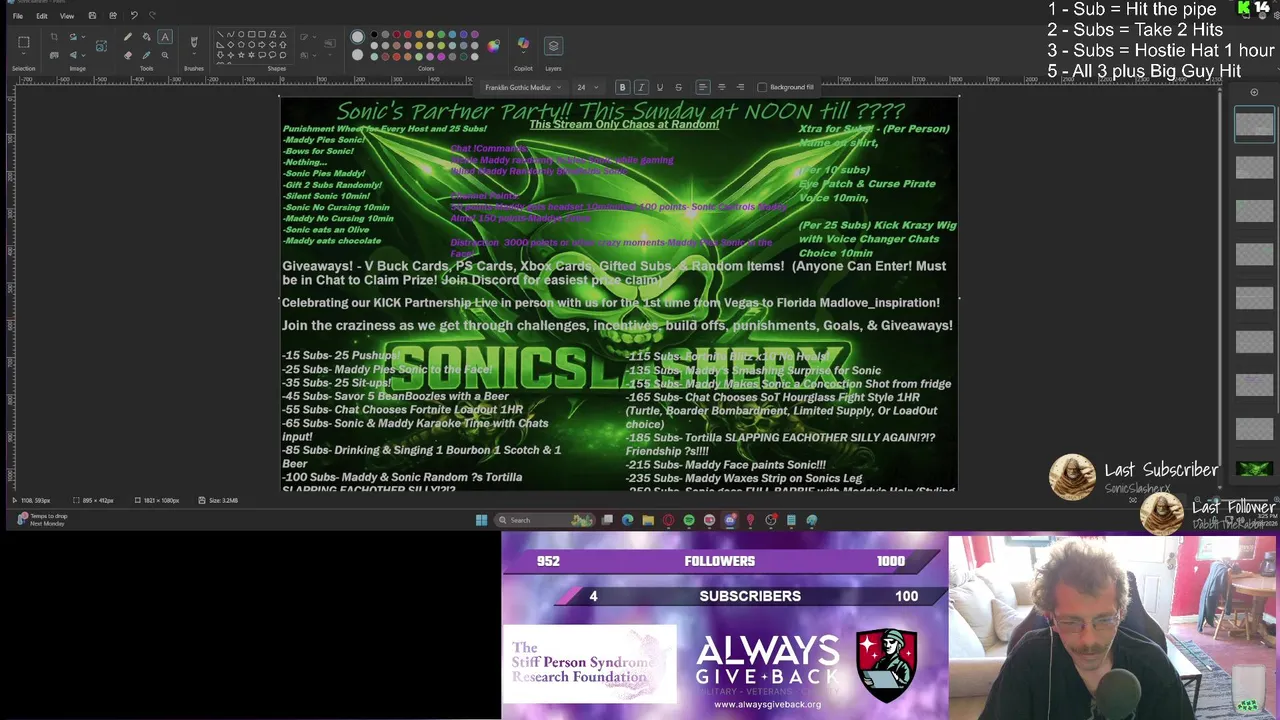Image resolution: width=1280 pixels, height=720 pixels.
Task: Select the highlighted top layer thumbnail
Action: pyautogui.click(x=1254, y=125)
